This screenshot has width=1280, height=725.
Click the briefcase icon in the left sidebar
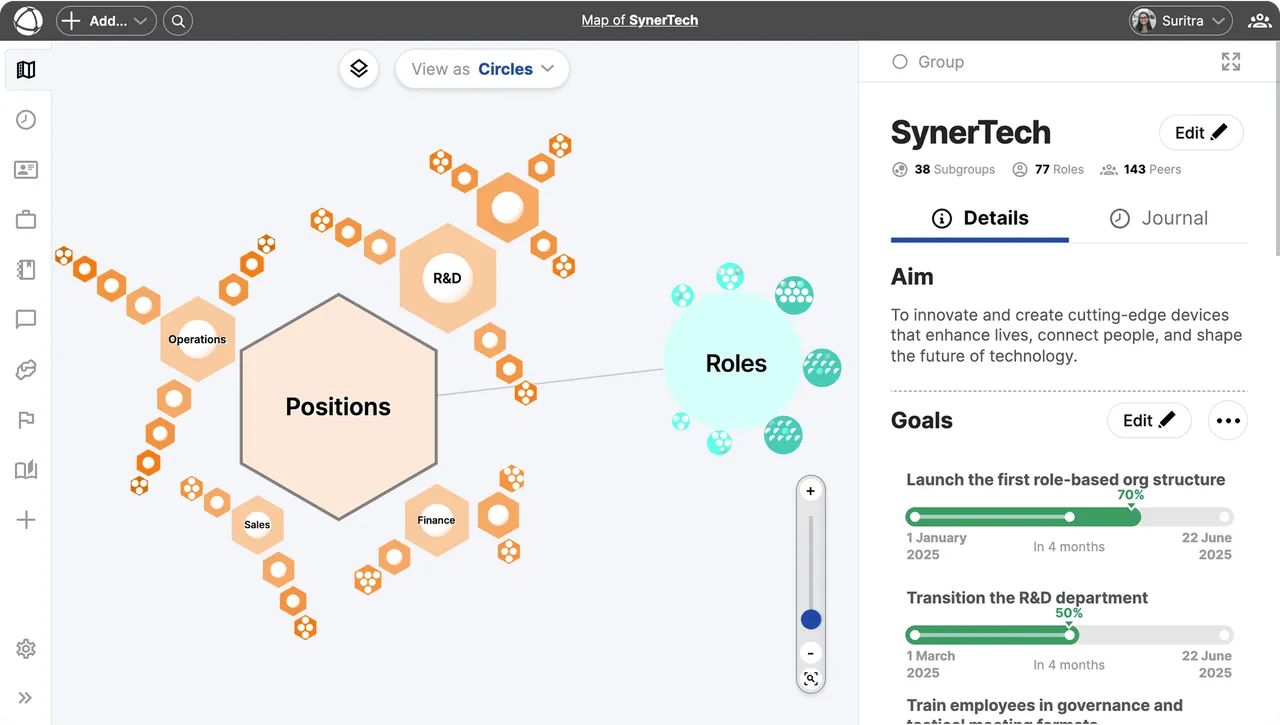point(26,219)
